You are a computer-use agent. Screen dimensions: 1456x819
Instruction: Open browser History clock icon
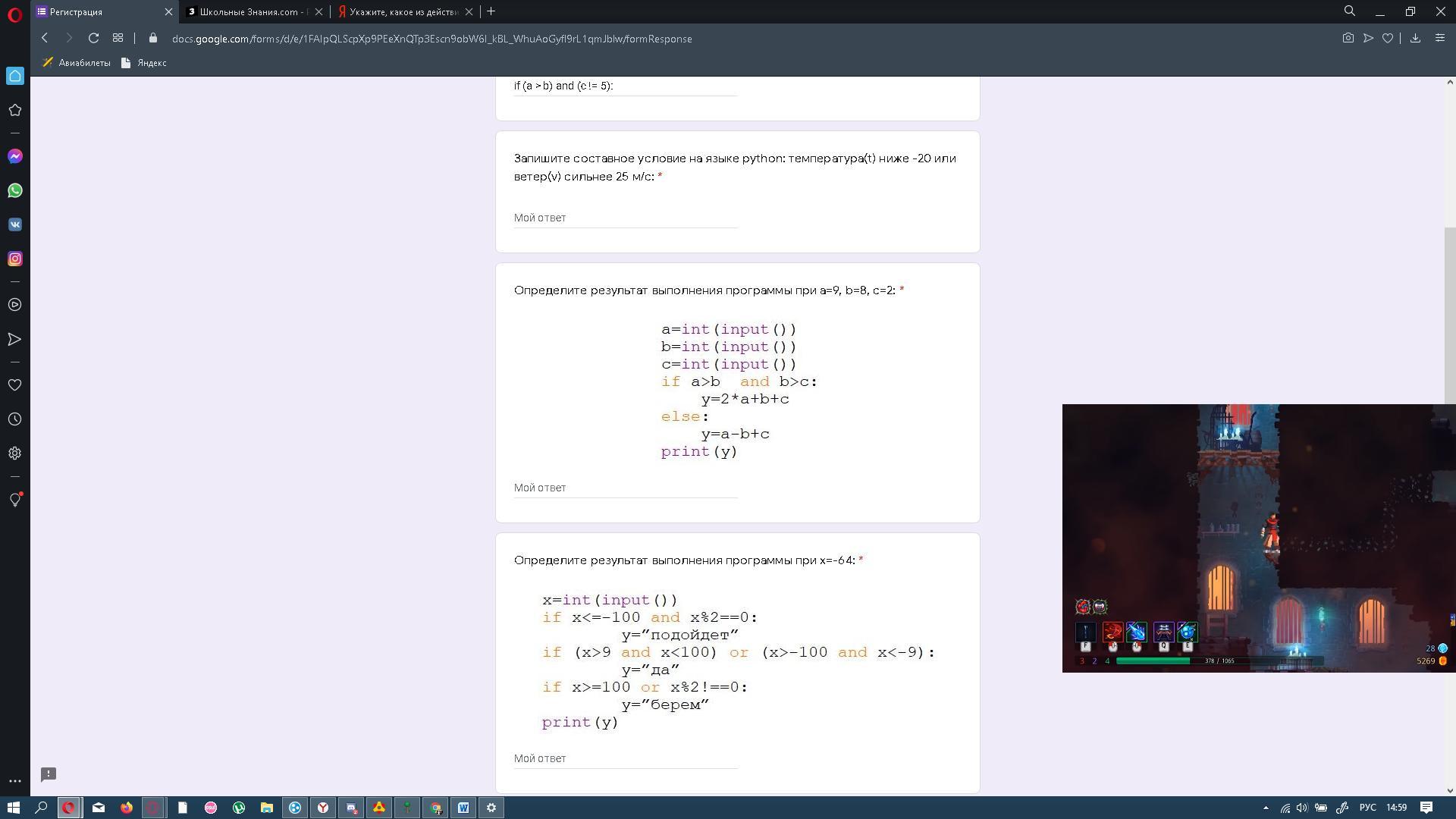pos(15,419)
